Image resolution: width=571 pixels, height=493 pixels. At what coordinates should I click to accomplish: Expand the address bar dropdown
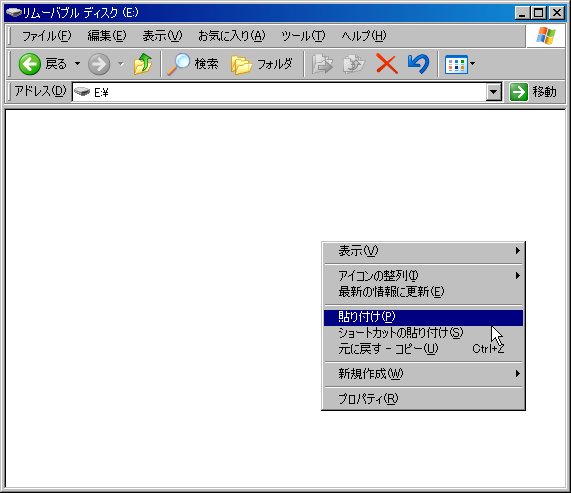click(494, 92)
